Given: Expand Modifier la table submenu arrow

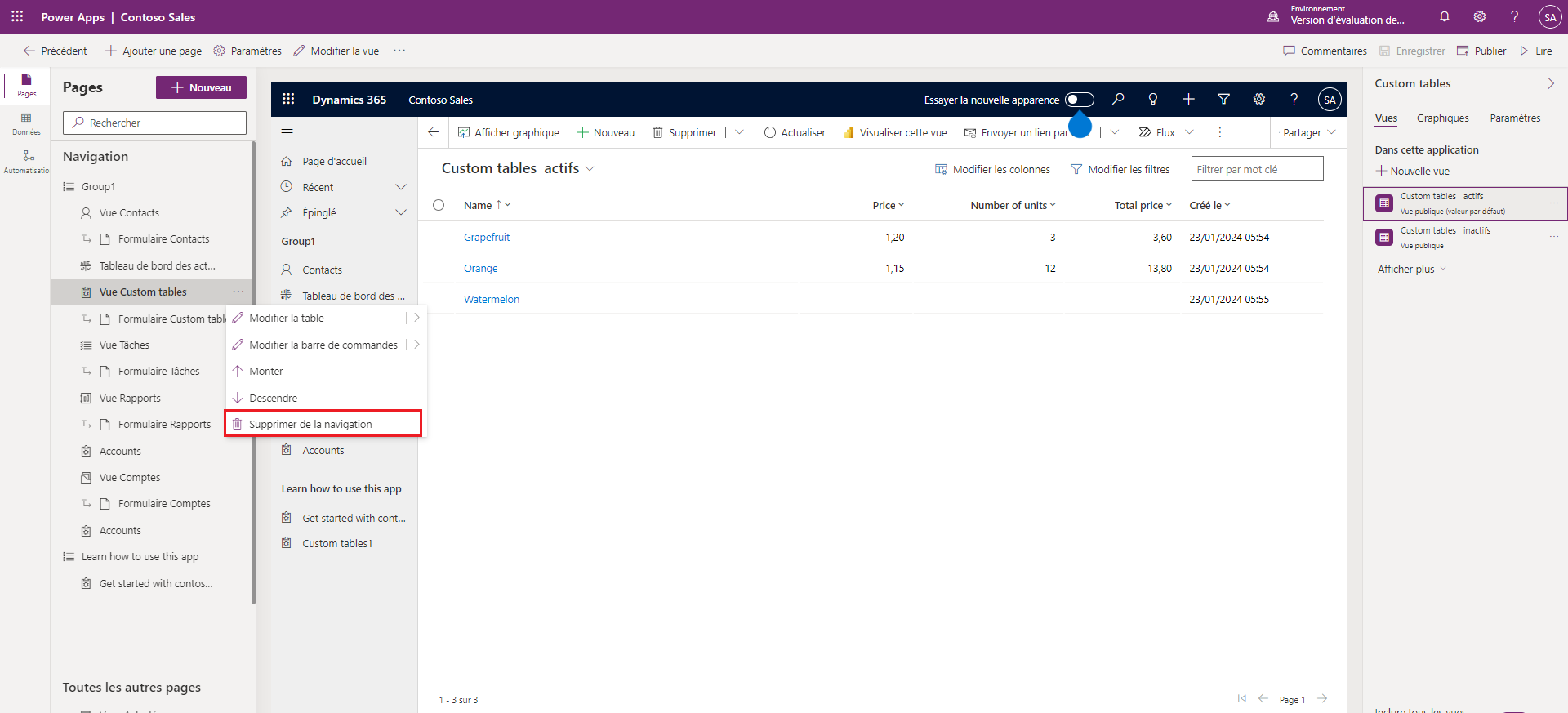Looking at the screenshot, I should pyautogui.click(x=416, y=318).
